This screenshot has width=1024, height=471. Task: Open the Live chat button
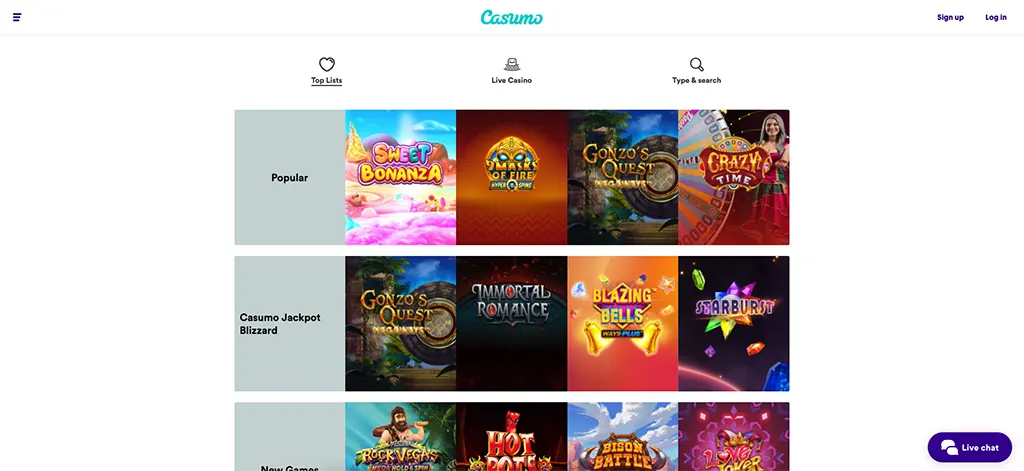tap(970, 447)
